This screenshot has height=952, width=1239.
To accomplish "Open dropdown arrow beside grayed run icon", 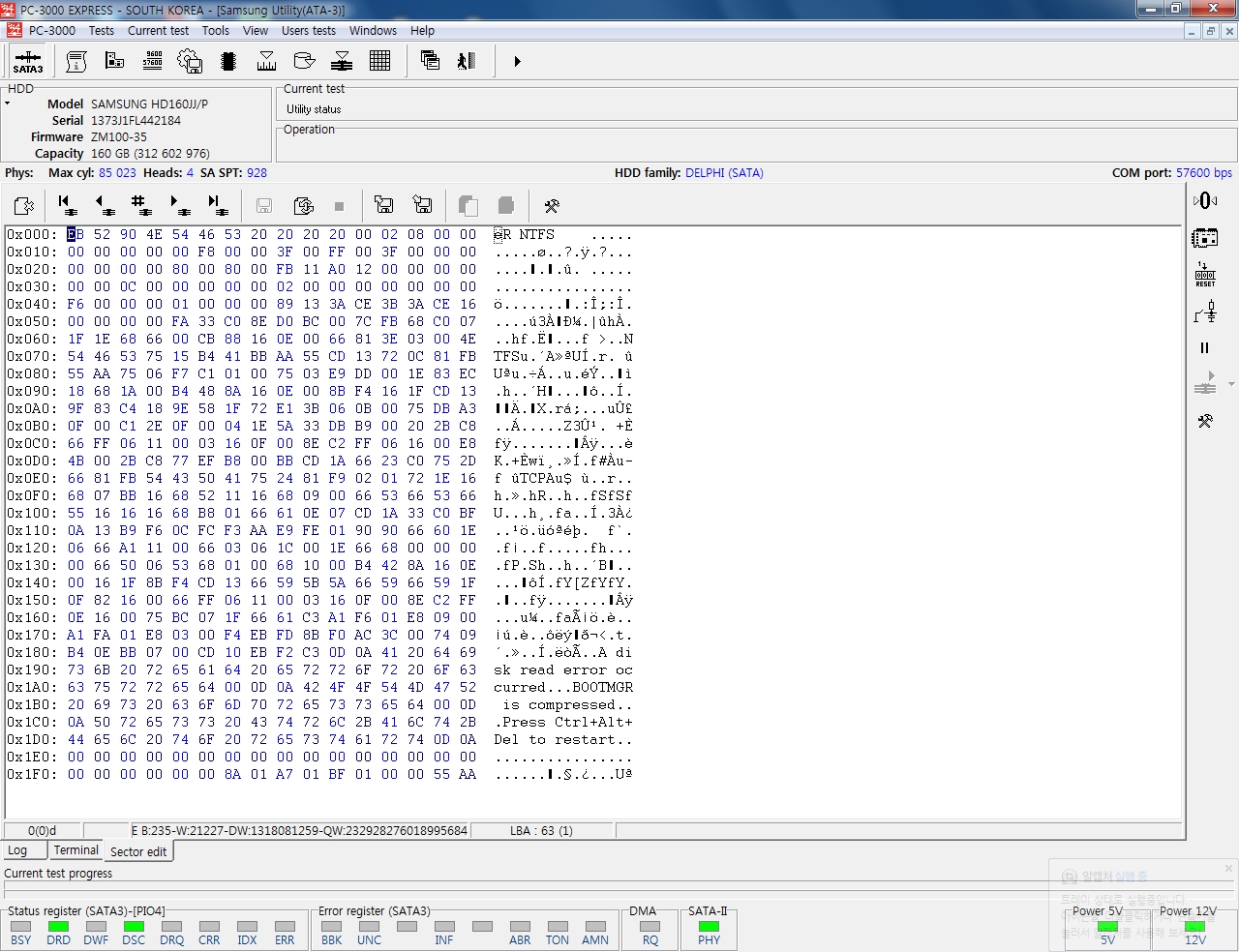I will [x=1231, y=385].
